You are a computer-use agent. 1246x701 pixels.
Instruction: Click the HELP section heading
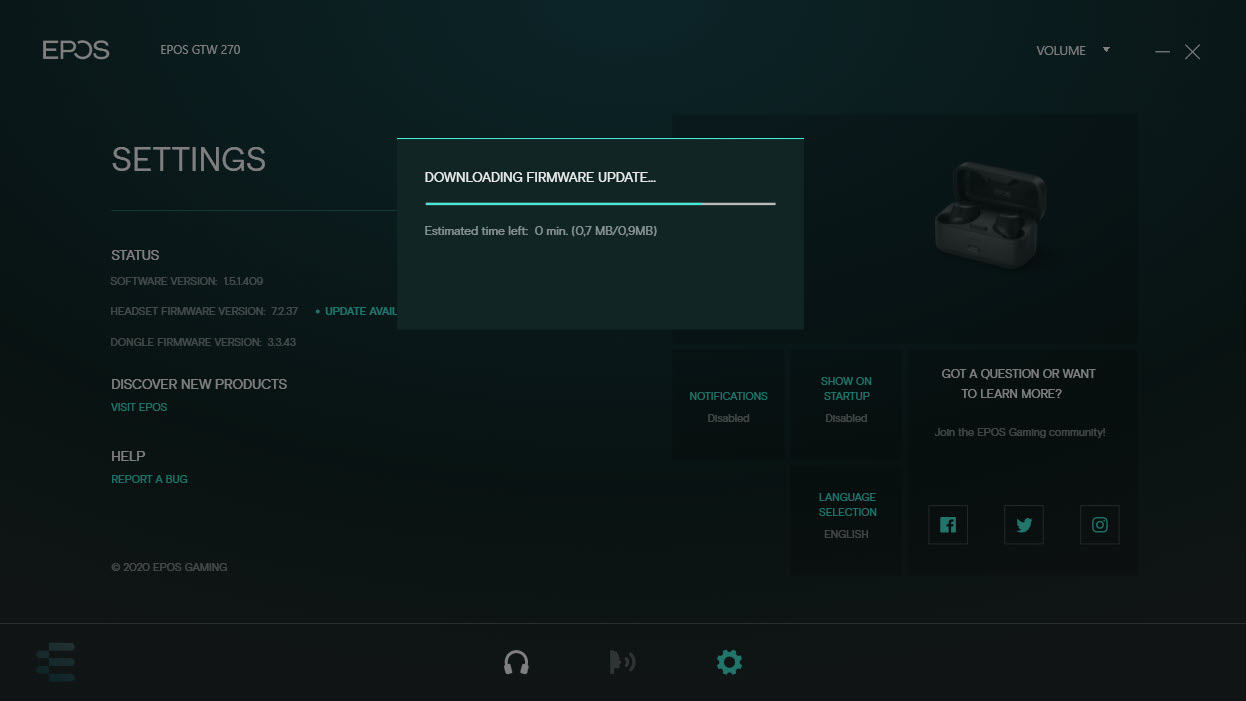click(128, 456)
